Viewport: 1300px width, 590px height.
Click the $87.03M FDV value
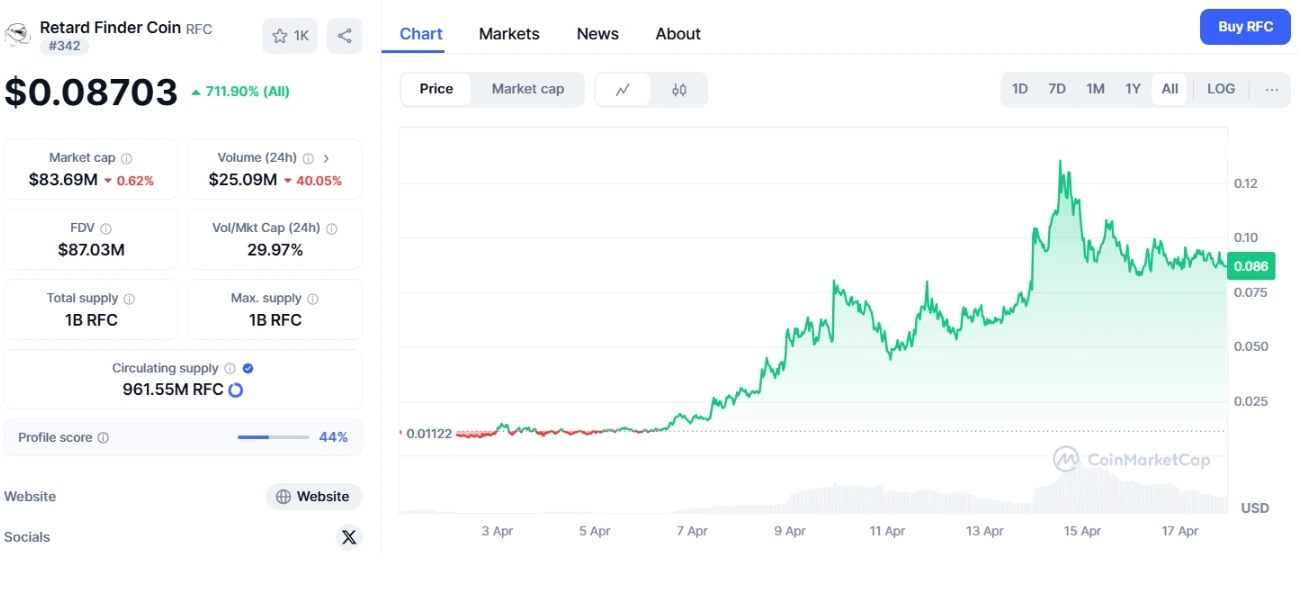(x=91, y=250)
